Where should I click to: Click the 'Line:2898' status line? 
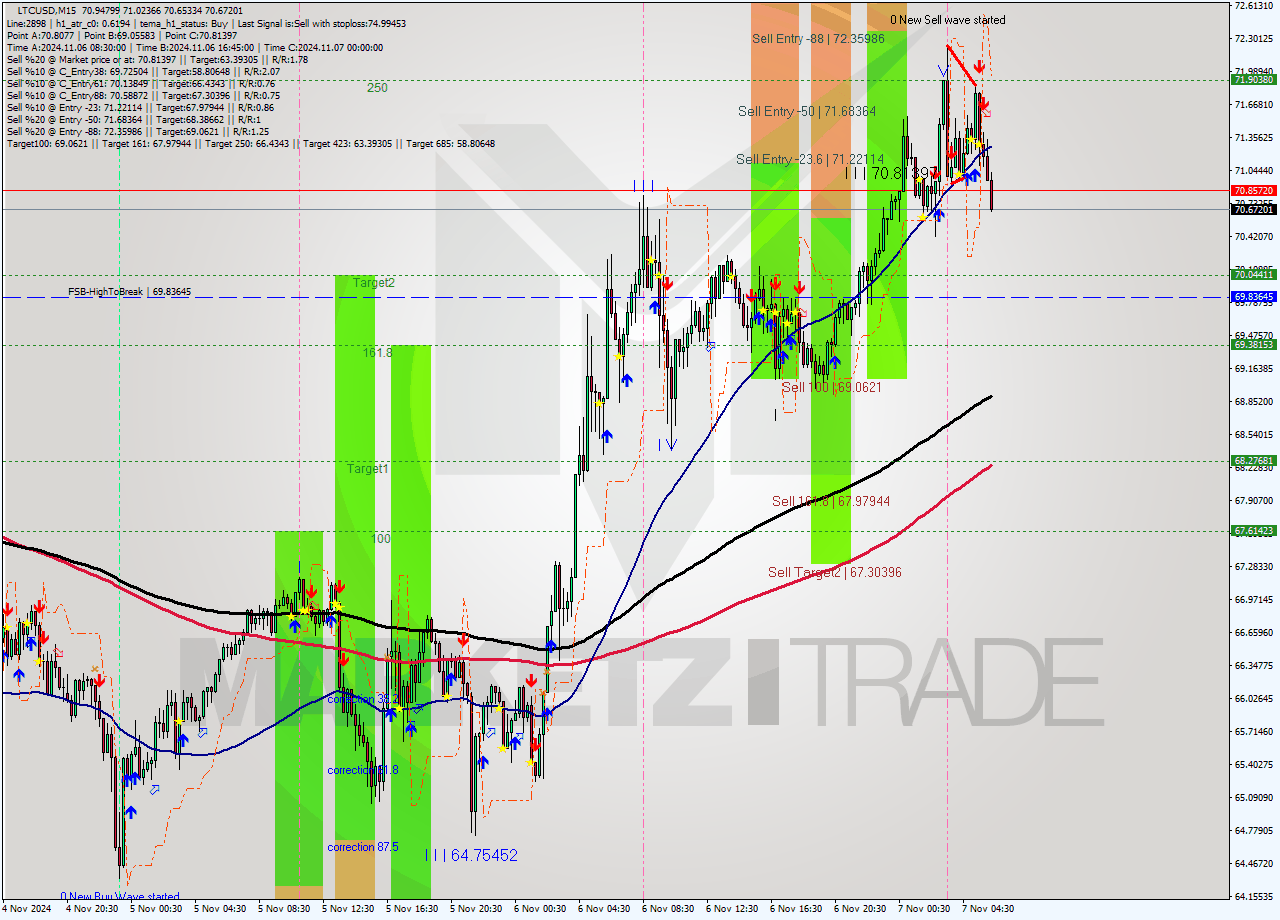pos(206,23)
